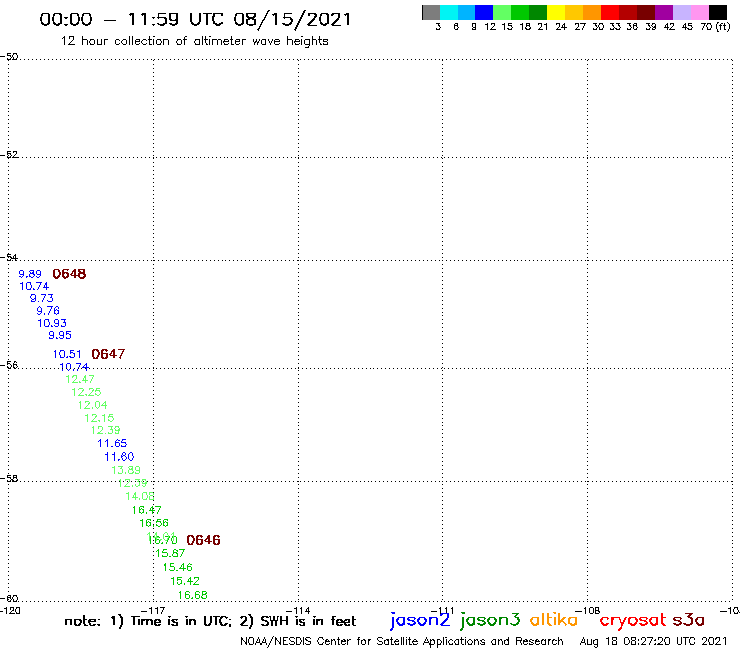Click the 0648 time stamp marker
Viewport: 740px width, 650px height.
click(69, 274)
